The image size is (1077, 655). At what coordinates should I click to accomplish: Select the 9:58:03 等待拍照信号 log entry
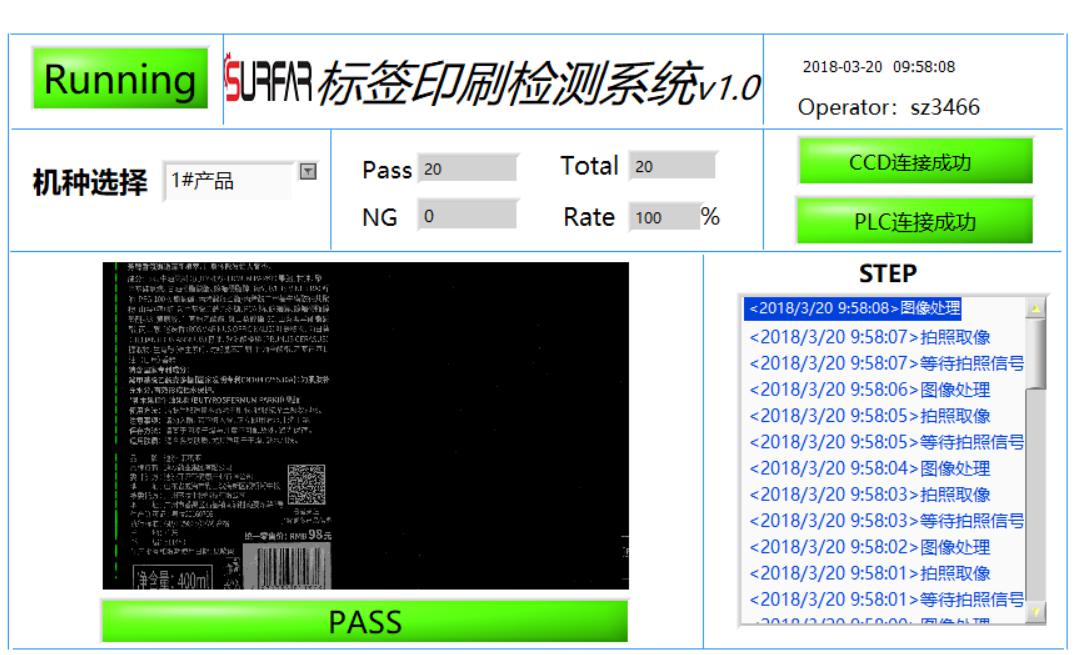click(x=886, y=521)
